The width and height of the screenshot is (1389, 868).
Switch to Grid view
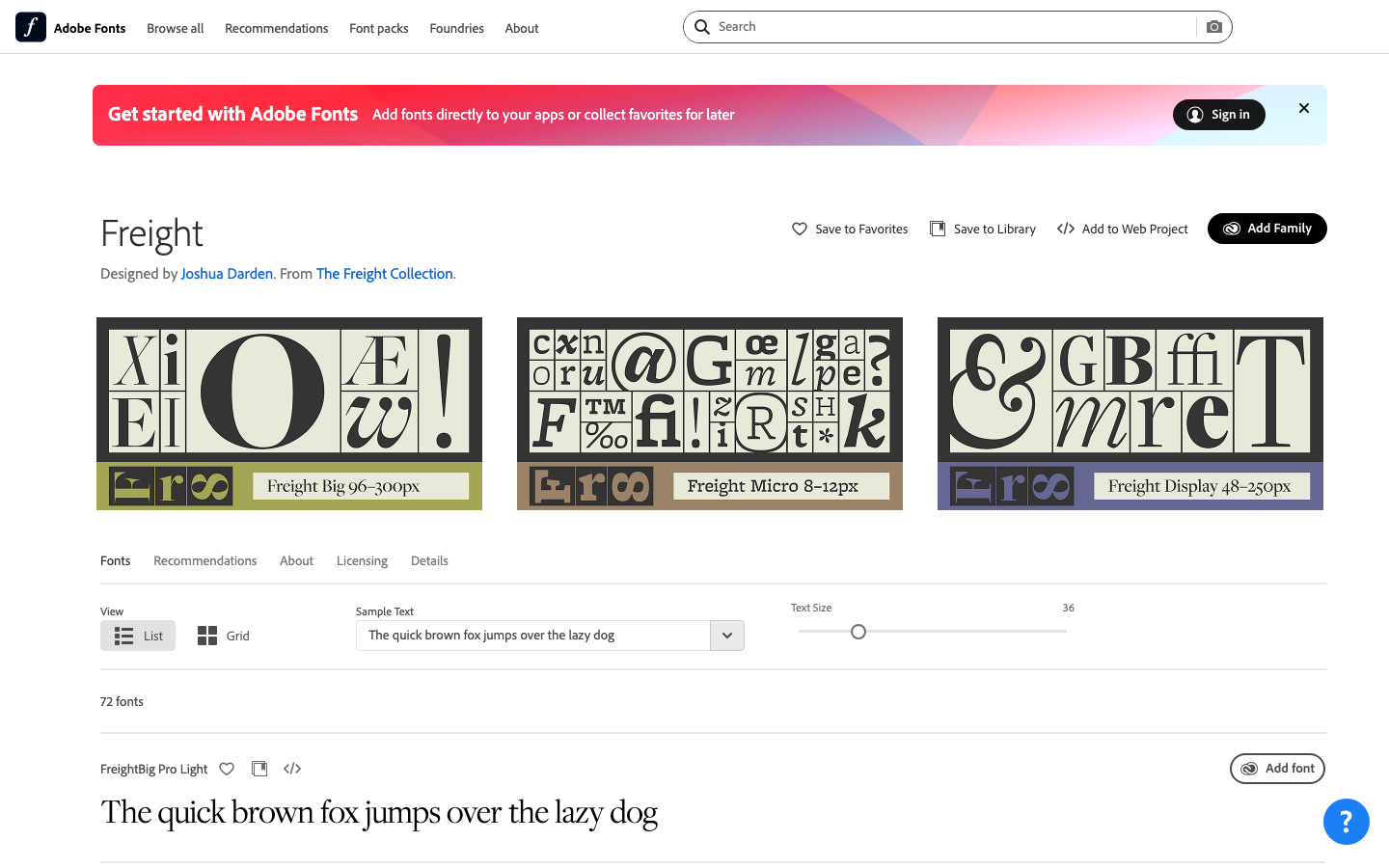[x=223, y=636]
